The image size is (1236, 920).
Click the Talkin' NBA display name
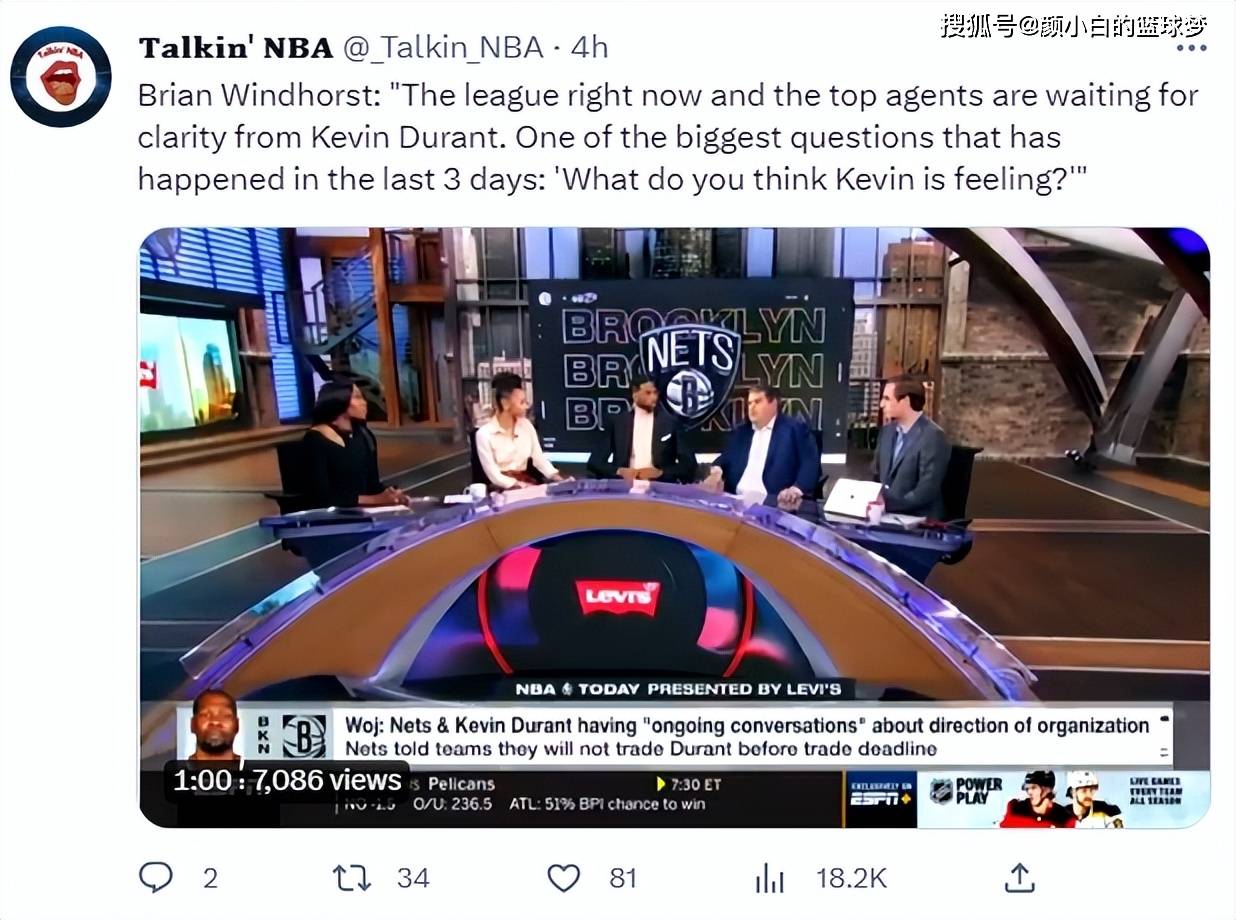click(x=236, y=47)
